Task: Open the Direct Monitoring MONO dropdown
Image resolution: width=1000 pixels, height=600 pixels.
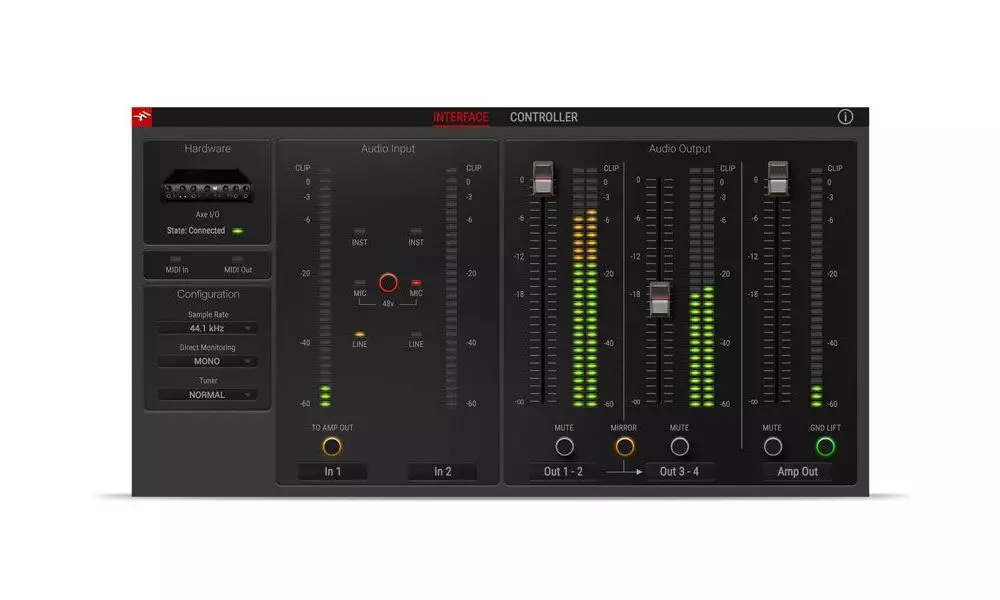Action: 207,362
